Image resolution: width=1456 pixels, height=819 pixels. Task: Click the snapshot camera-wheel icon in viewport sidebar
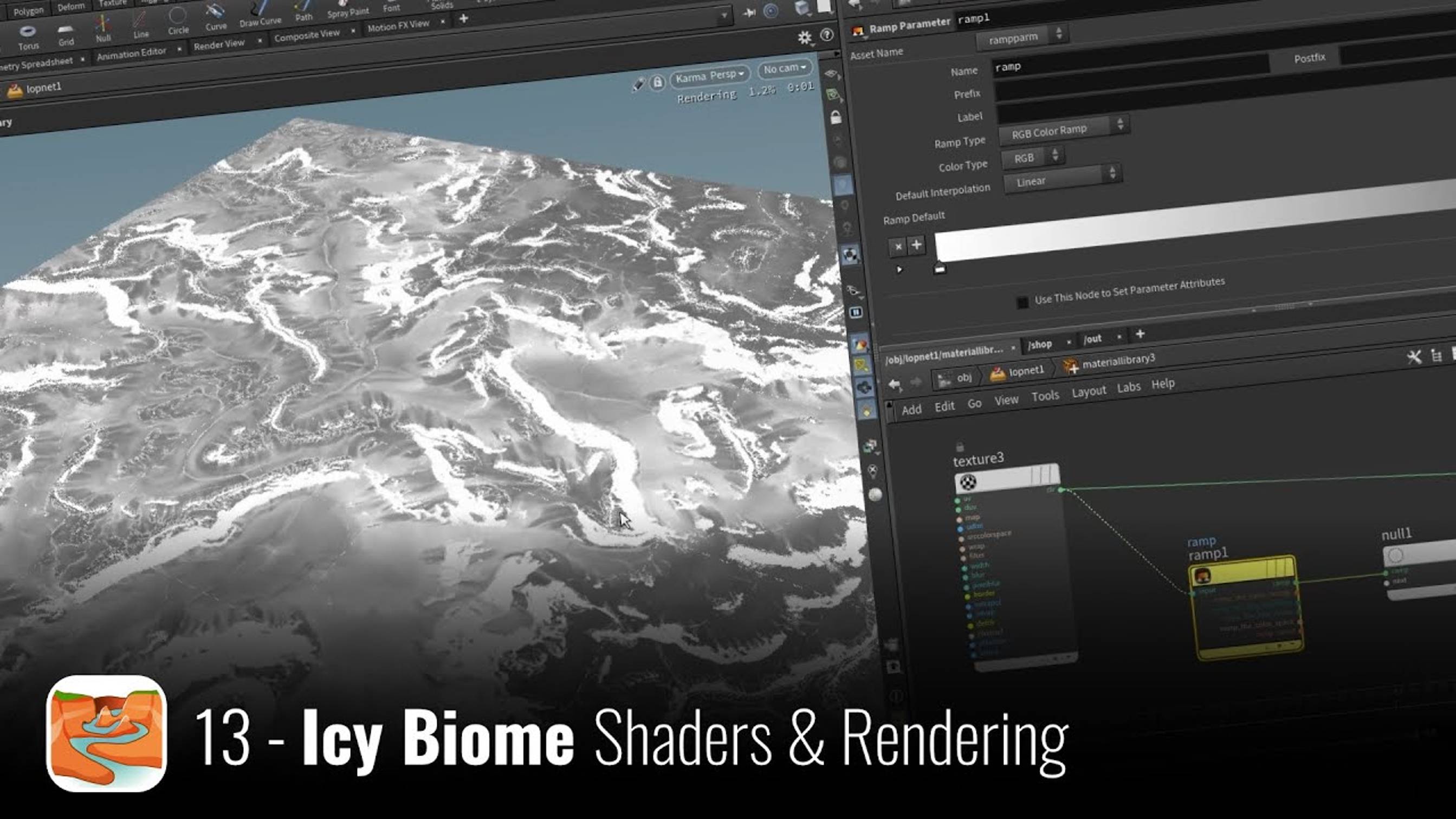pyautogui.click(x=850, y=255)
